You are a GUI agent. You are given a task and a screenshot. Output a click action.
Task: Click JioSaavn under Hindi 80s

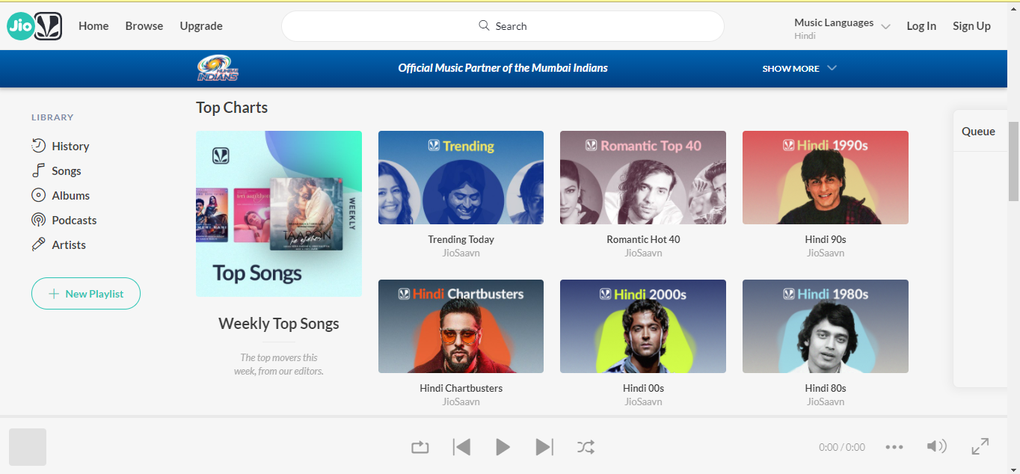click(825, 402)
